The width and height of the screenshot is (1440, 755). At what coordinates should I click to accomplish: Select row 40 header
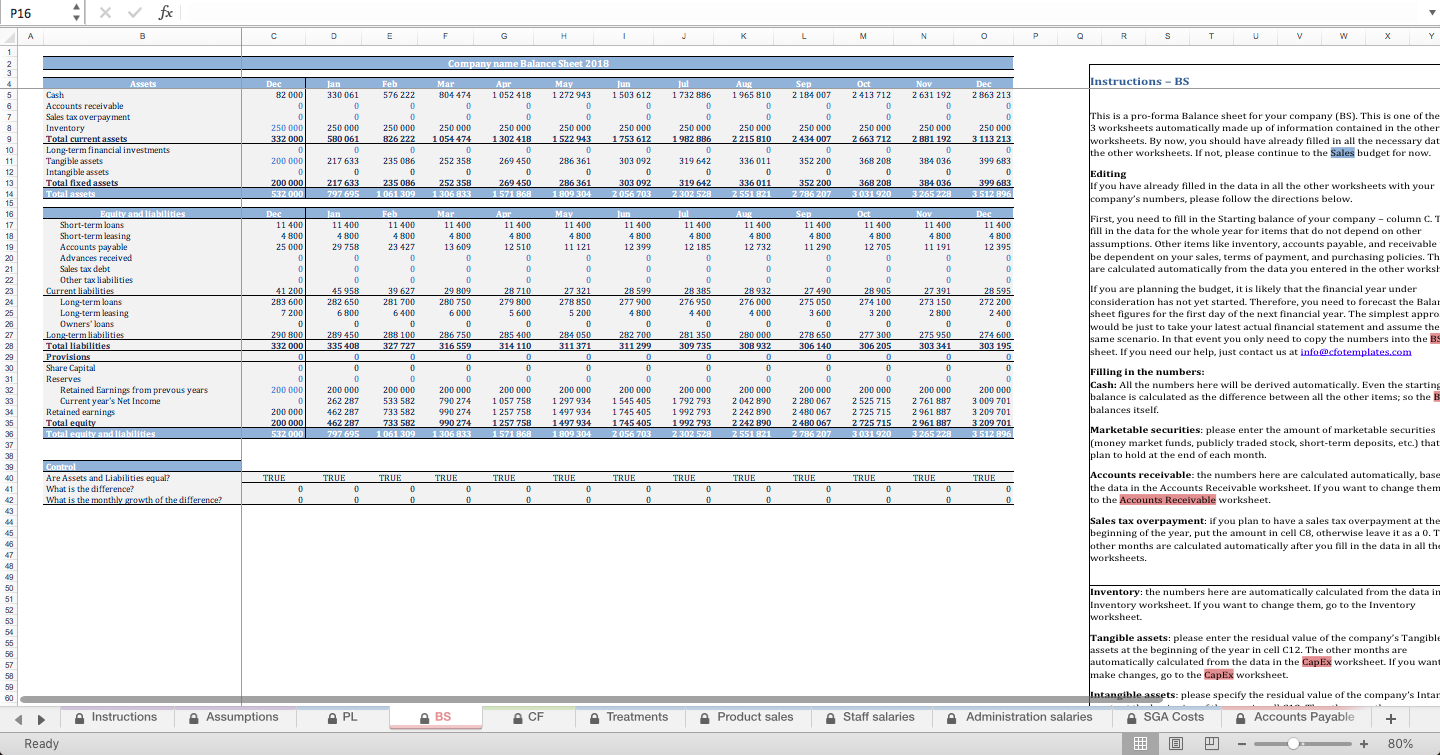click(x=9, y=478)
